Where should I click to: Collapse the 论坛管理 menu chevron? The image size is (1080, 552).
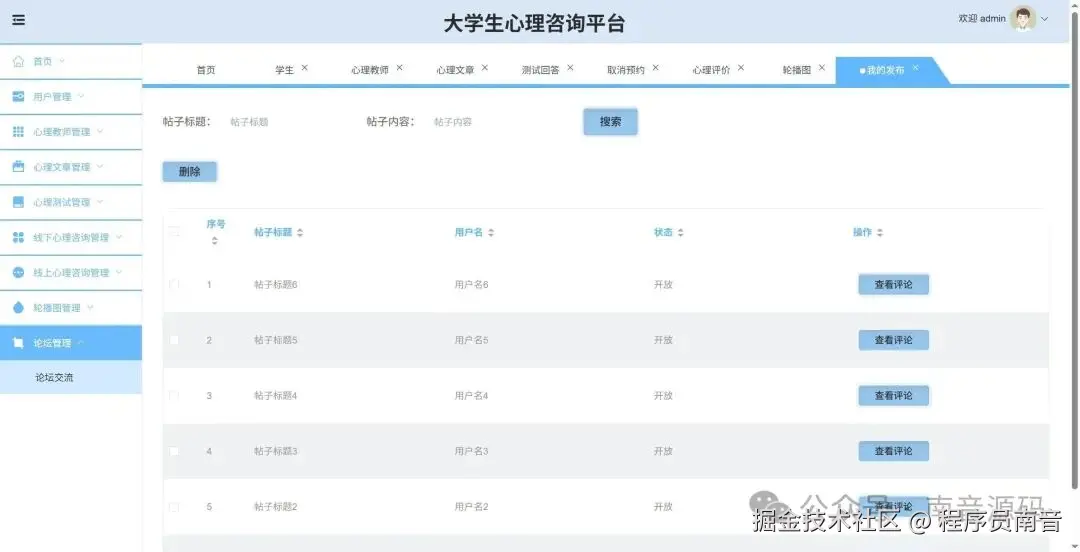(81, 343)
